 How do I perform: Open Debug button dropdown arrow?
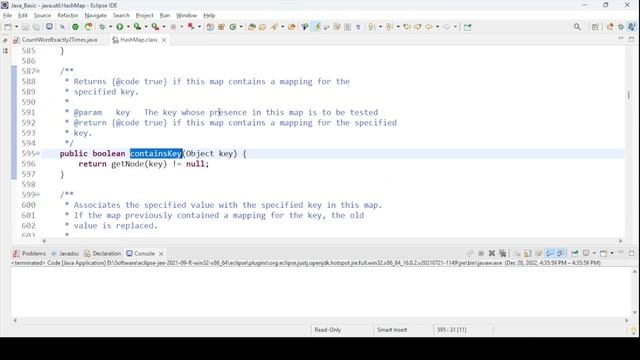110,27
